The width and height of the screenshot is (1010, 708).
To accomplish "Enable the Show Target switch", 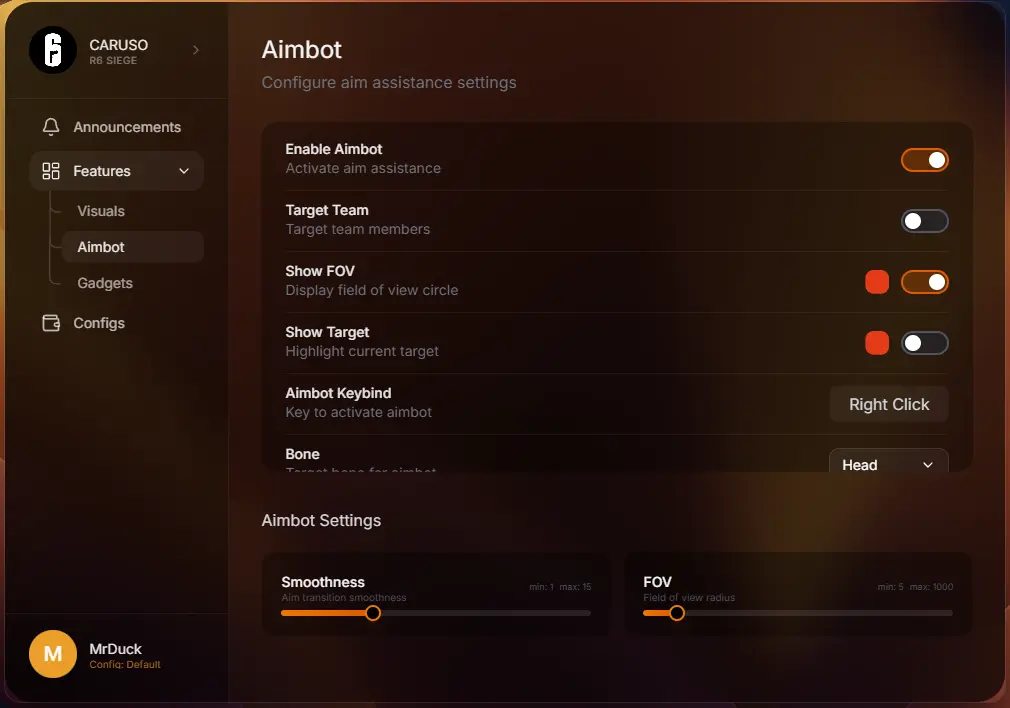I will tap(924, 343).
